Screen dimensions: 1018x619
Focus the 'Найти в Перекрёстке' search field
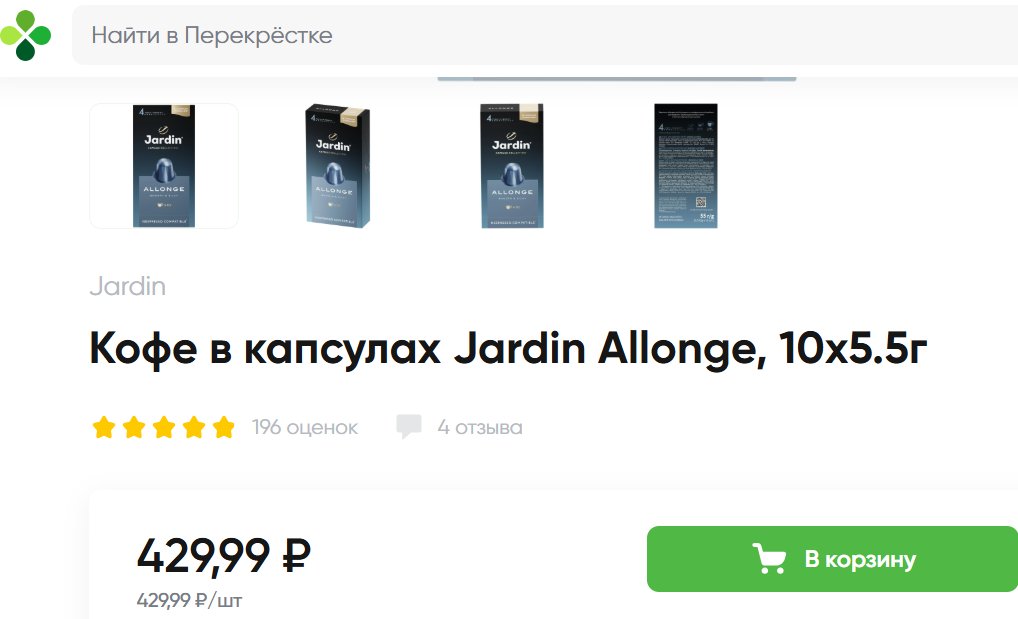coord(545,35)
